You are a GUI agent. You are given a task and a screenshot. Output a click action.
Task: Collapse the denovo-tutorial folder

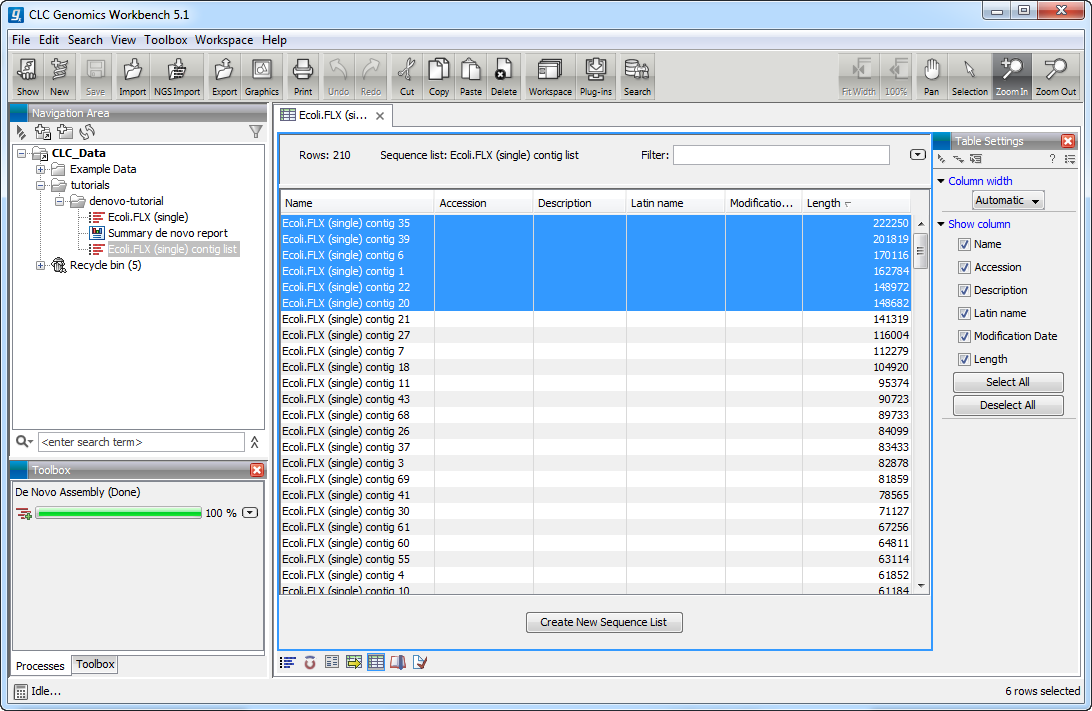[x=59, y=201]
